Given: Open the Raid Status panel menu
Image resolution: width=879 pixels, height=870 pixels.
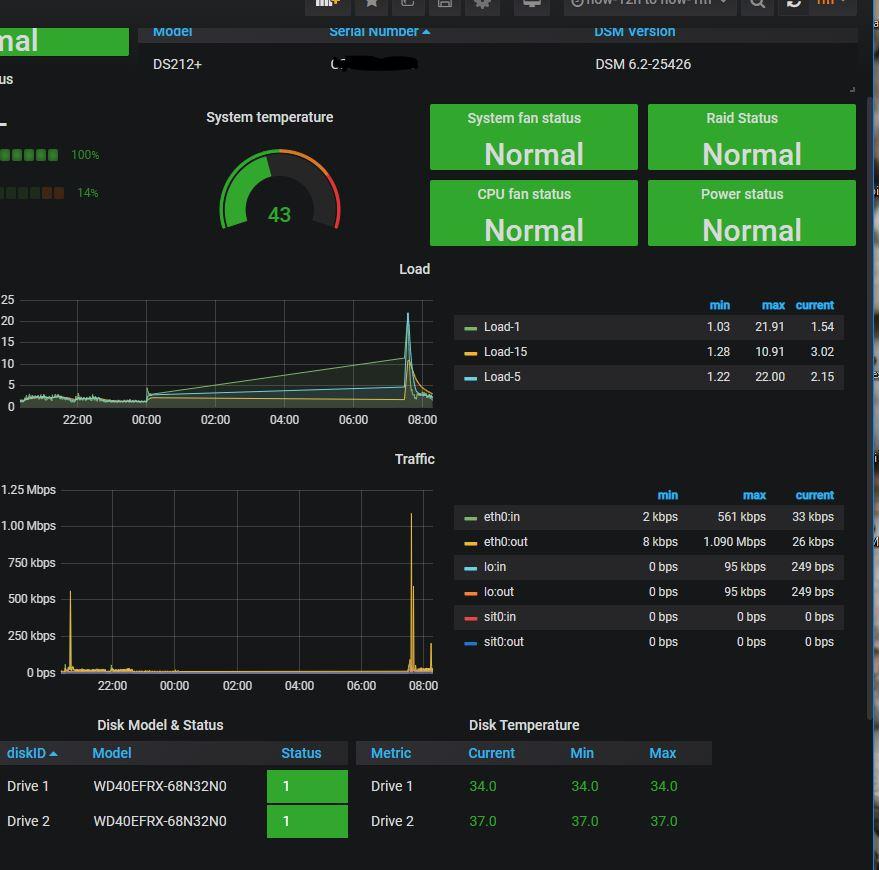Looking at the screenshot, I should (742, 118).
